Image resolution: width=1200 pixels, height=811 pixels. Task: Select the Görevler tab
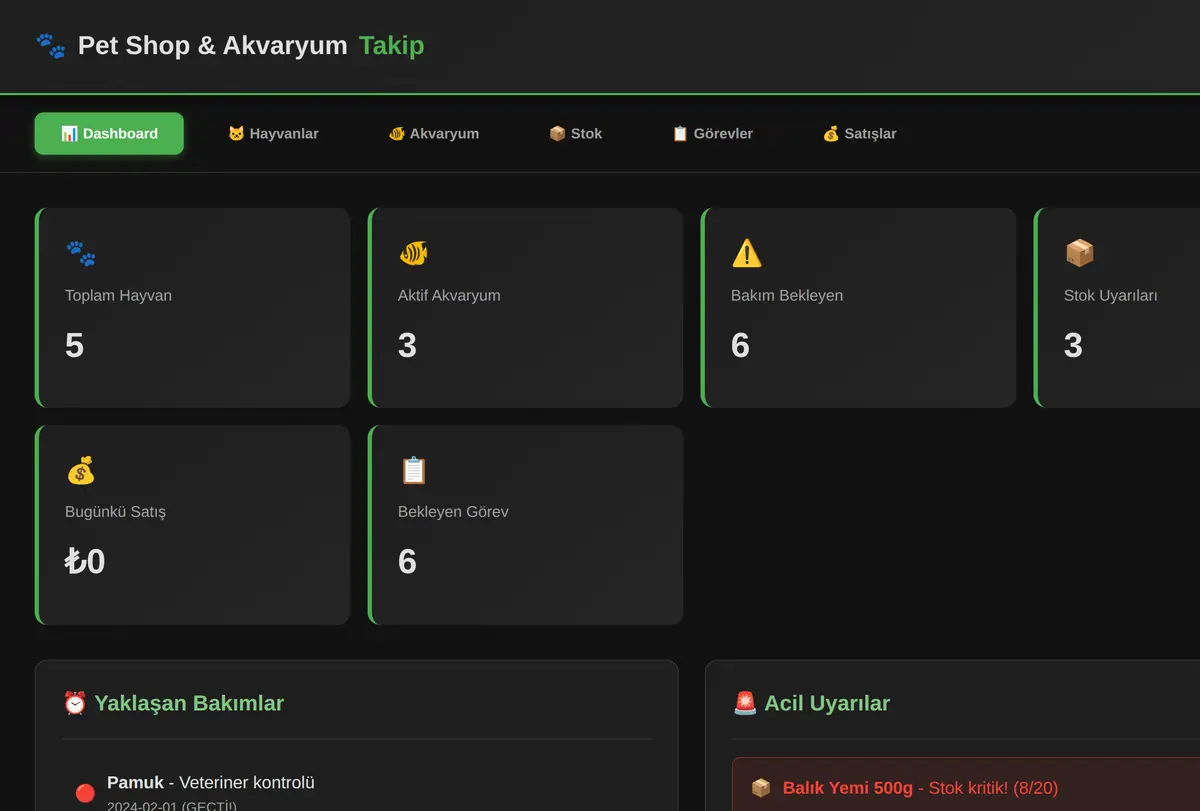(x=712, y=134)
